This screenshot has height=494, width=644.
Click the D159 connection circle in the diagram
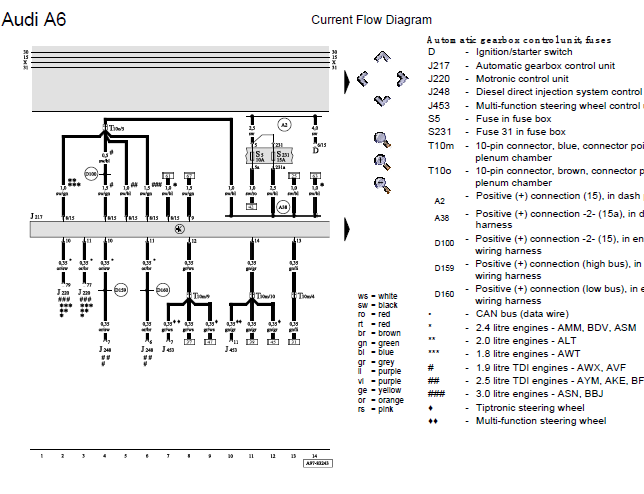pyautogui.click(x=120, y=290)
